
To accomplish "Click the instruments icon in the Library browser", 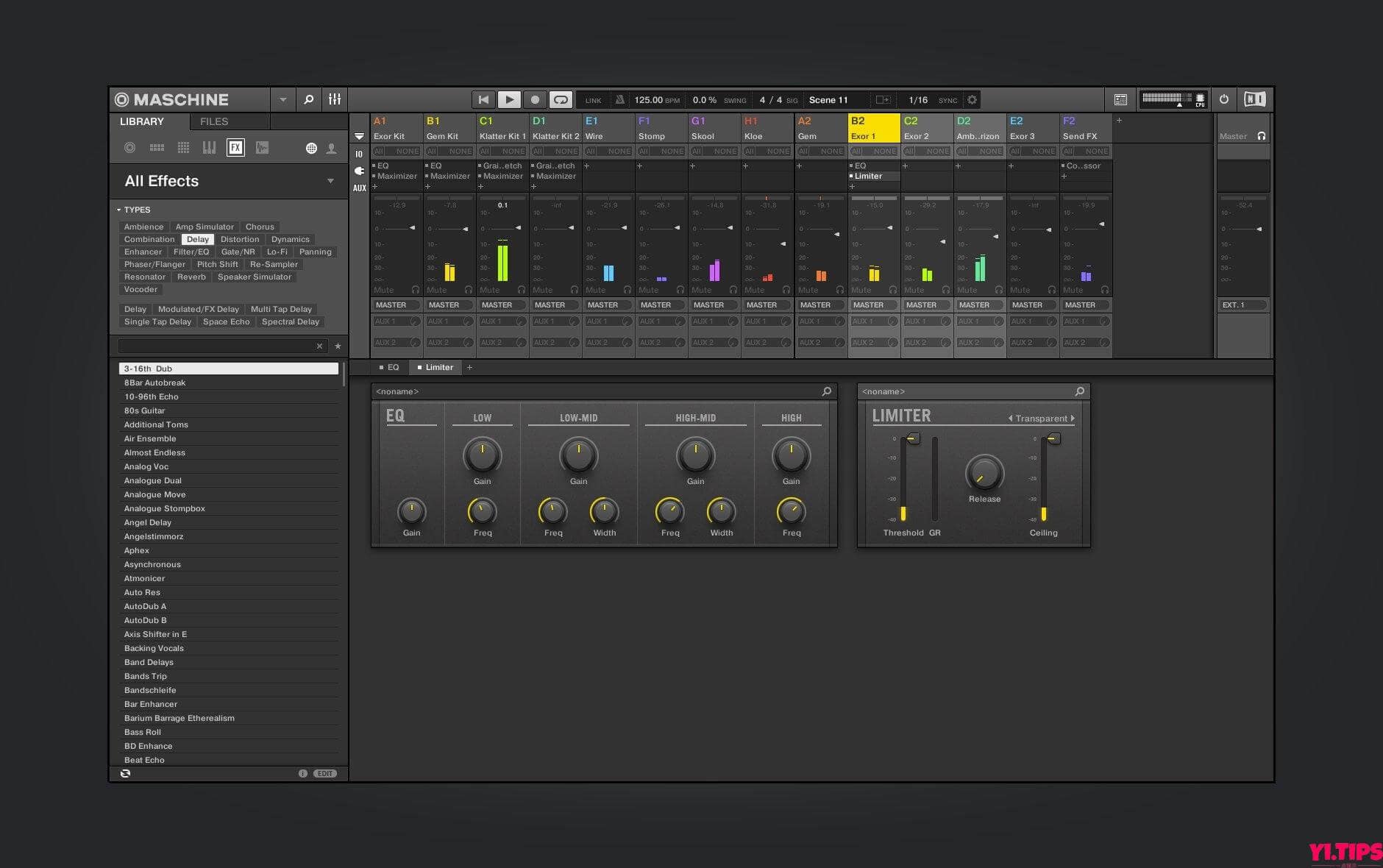I will tap(210, 148).
